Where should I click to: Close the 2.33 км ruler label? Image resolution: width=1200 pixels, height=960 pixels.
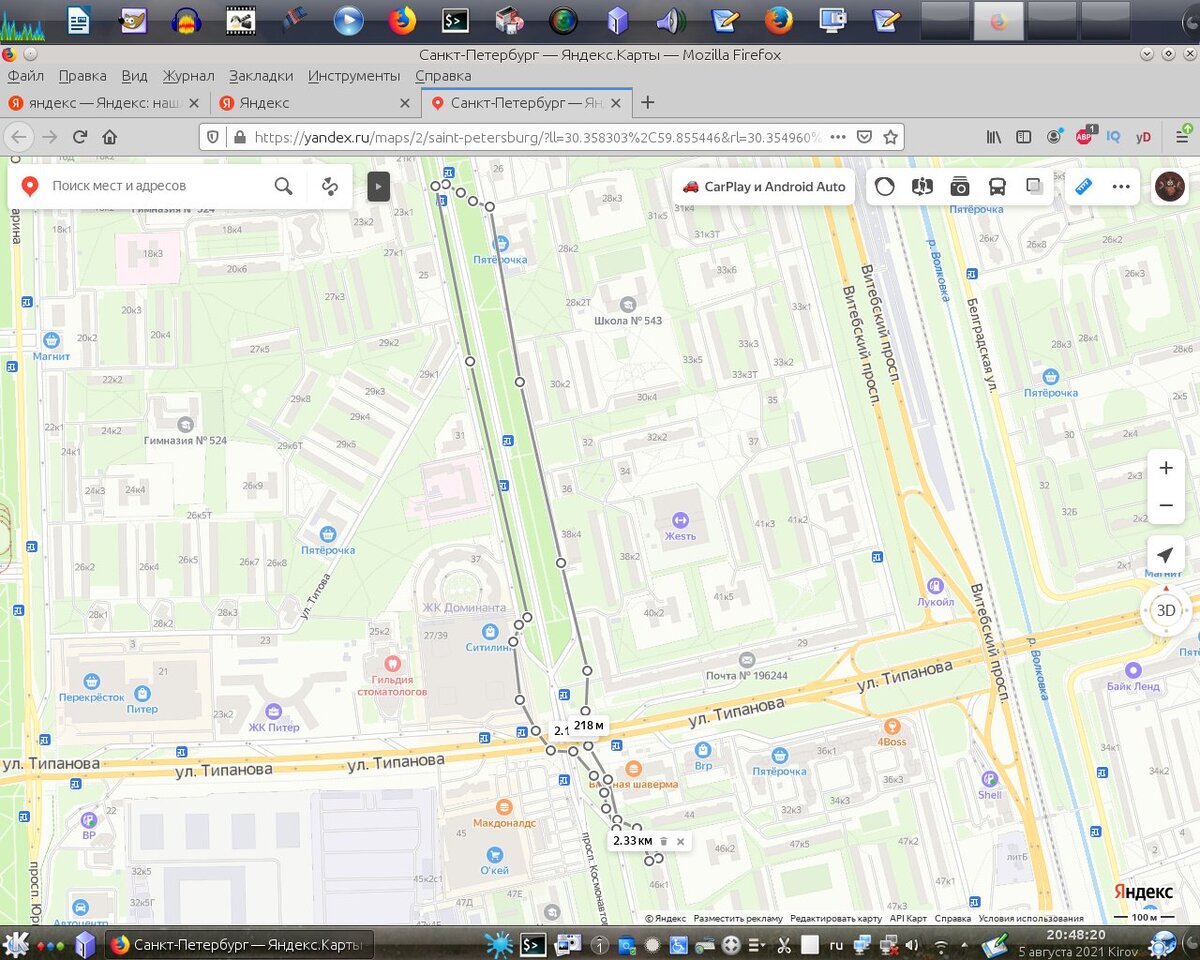point(680,841)
